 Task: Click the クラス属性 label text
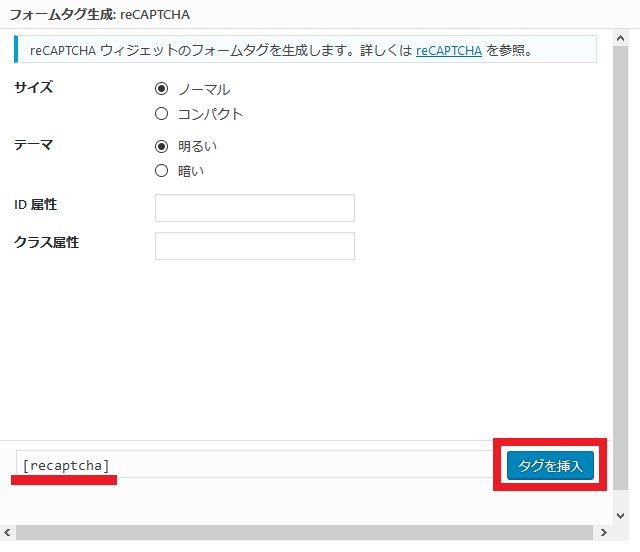coord(47,242)
